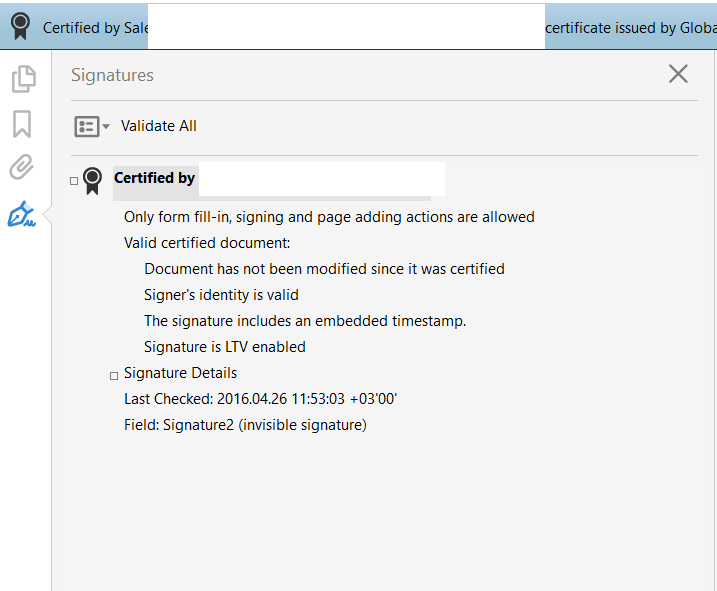Viewport: 717px width, 591px height.
Task: Open the Bookmarks panel icon
Action: tap(22, 123)
